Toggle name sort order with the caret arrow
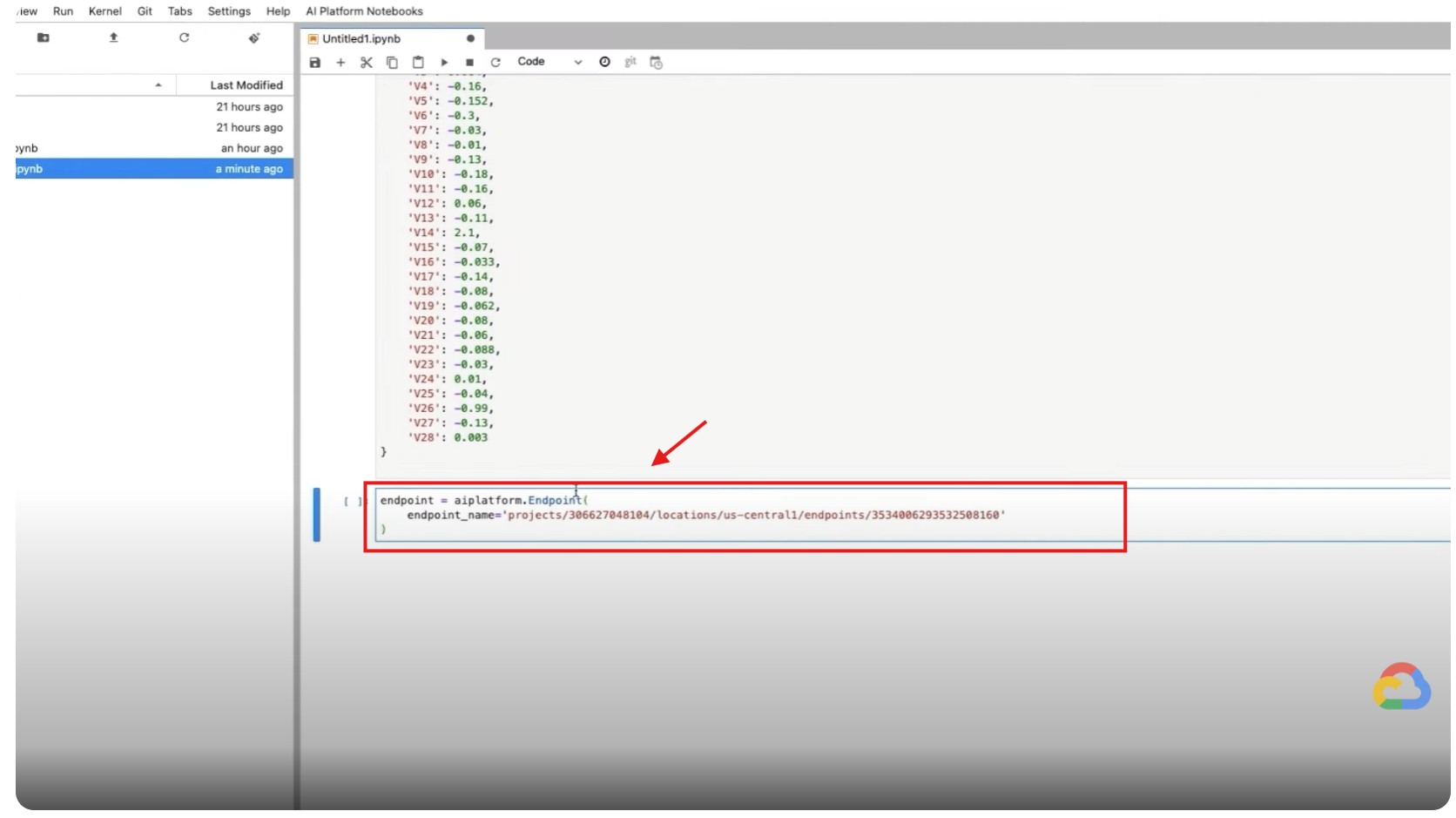 click(158, 85)
